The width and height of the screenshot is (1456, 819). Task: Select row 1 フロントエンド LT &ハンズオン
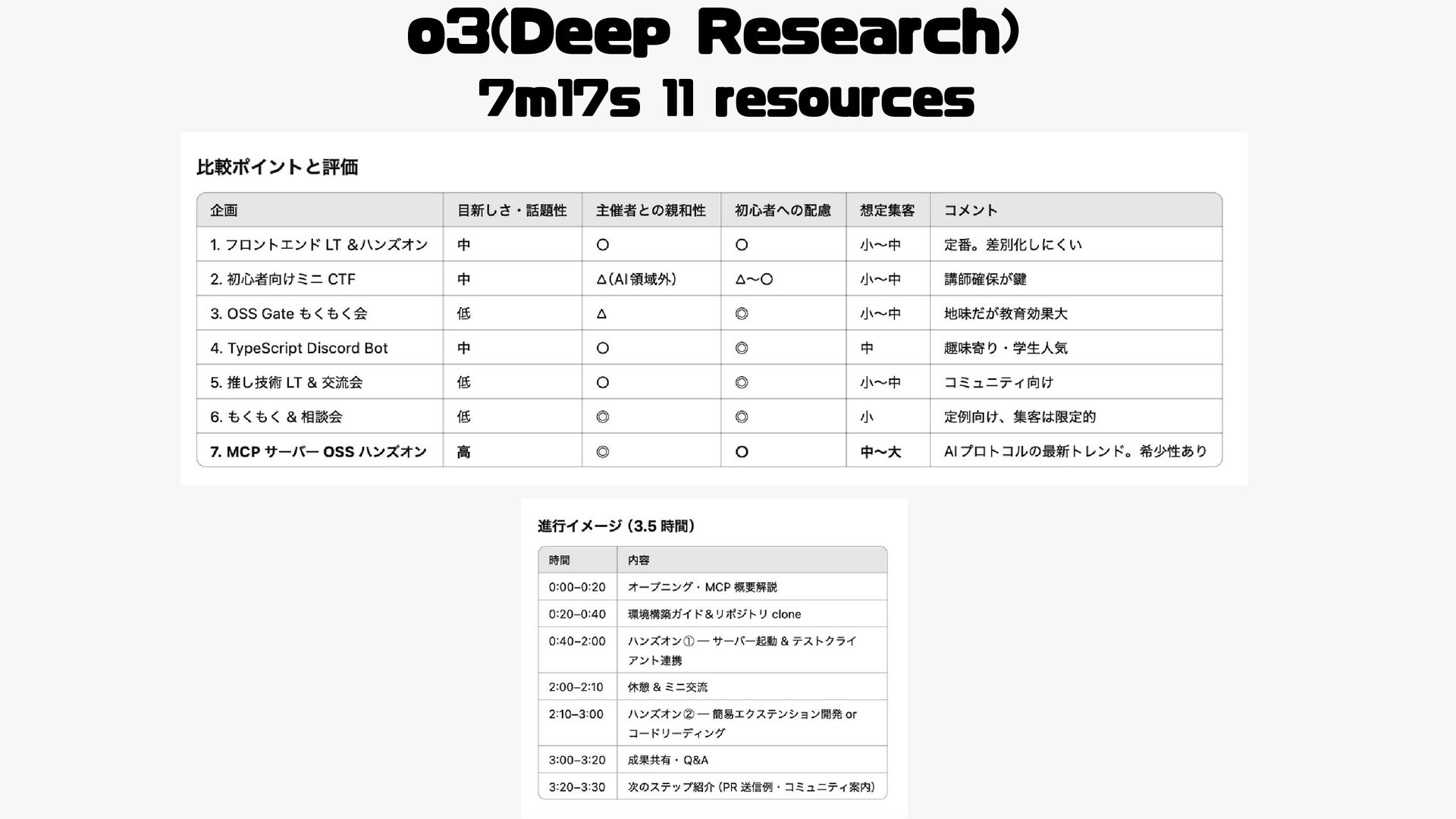(x=319, y=245)
